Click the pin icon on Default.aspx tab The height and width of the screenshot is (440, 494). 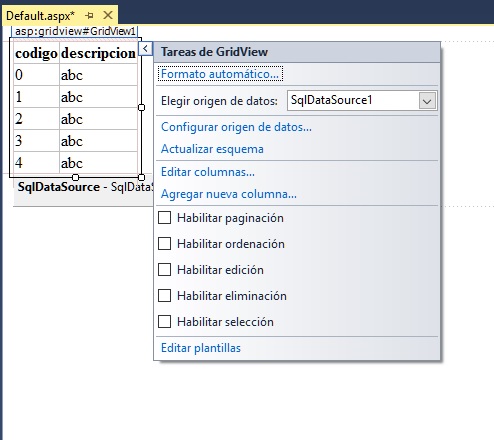89,16
